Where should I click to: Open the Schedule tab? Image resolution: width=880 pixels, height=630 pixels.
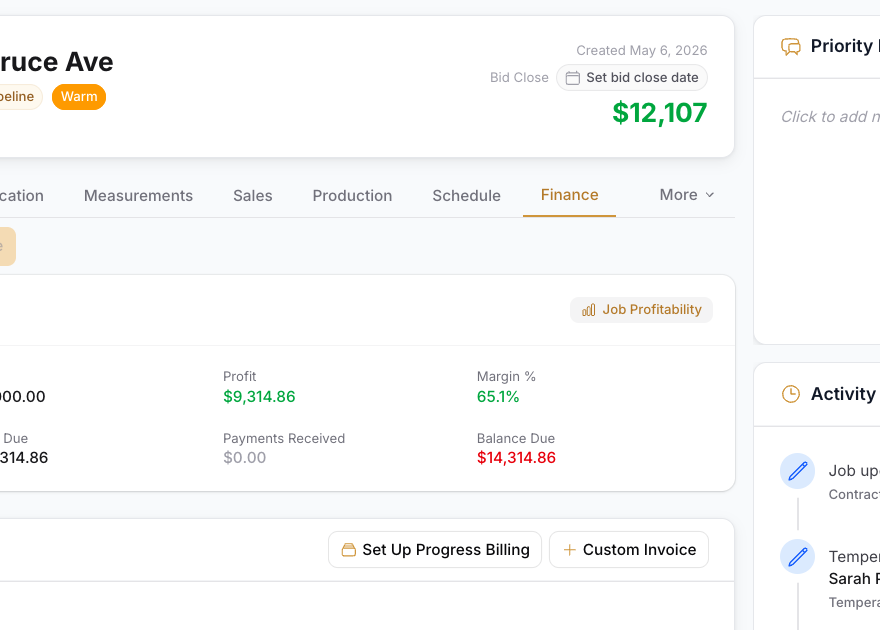pyautogui.click(x=466, y=196)
